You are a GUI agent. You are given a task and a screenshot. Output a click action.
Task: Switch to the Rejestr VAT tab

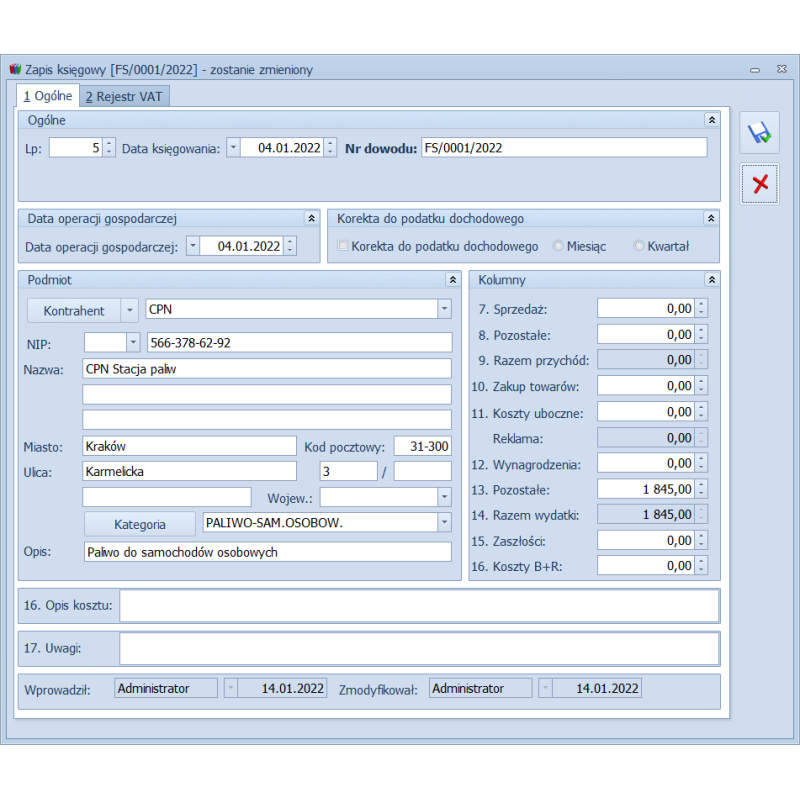[125, 96]
